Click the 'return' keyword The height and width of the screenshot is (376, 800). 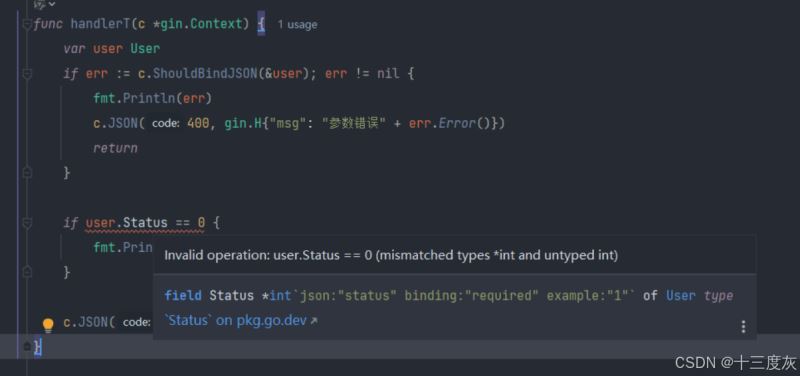pyautogui.click(x=115, y=148)
